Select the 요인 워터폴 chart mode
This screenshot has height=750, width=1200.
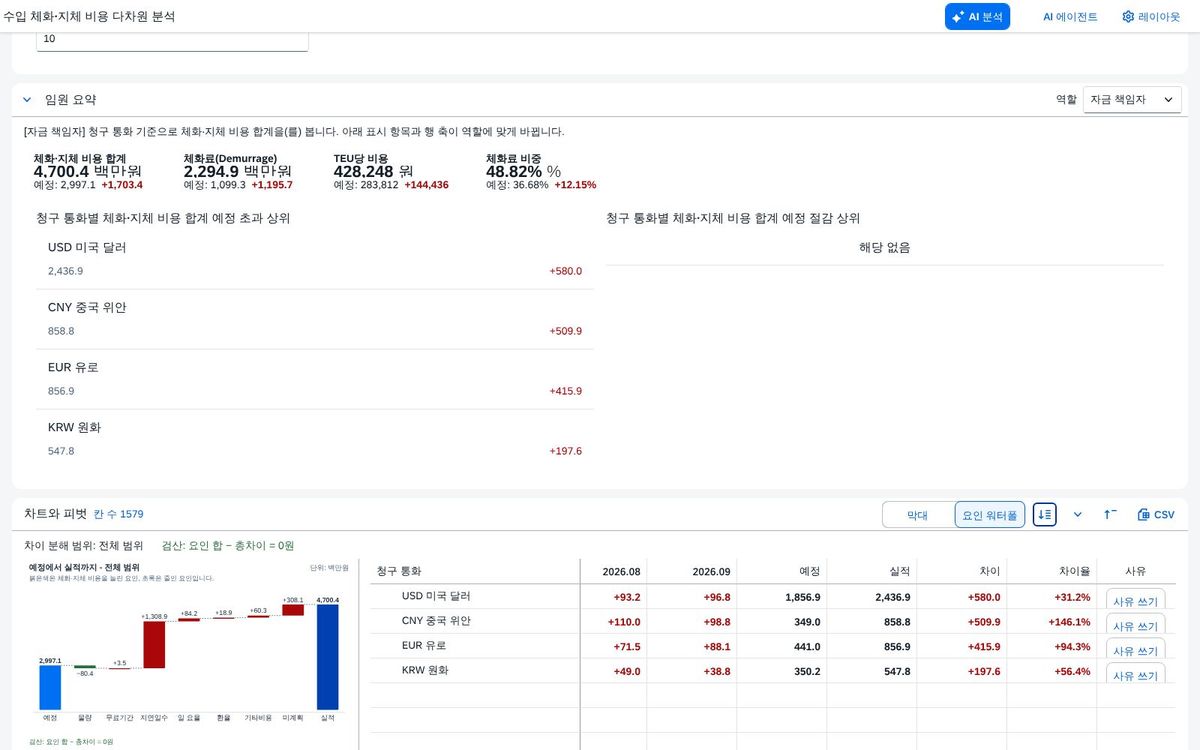pos(989,515)
